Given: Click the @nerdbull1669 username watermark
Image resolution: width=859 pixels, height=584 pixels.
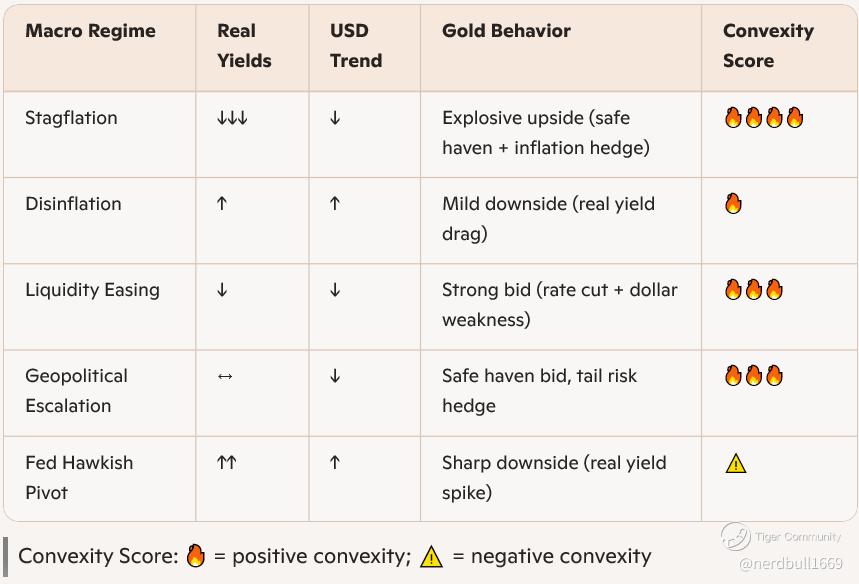Looking at the screenshot, I should click(x=791, y=563).
